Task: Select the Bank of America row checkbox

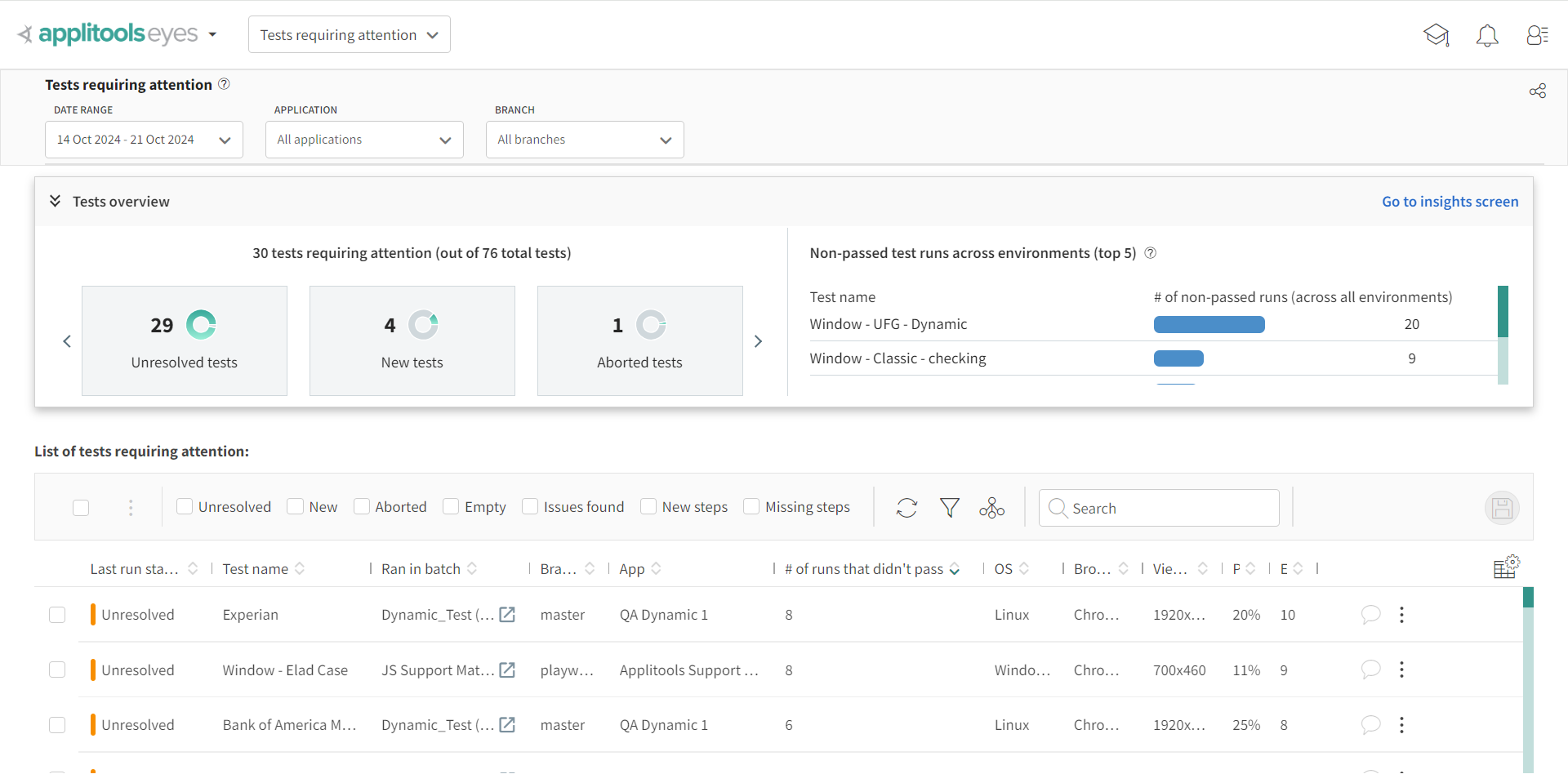Action: pyautogui.click(x=57, y=725)
